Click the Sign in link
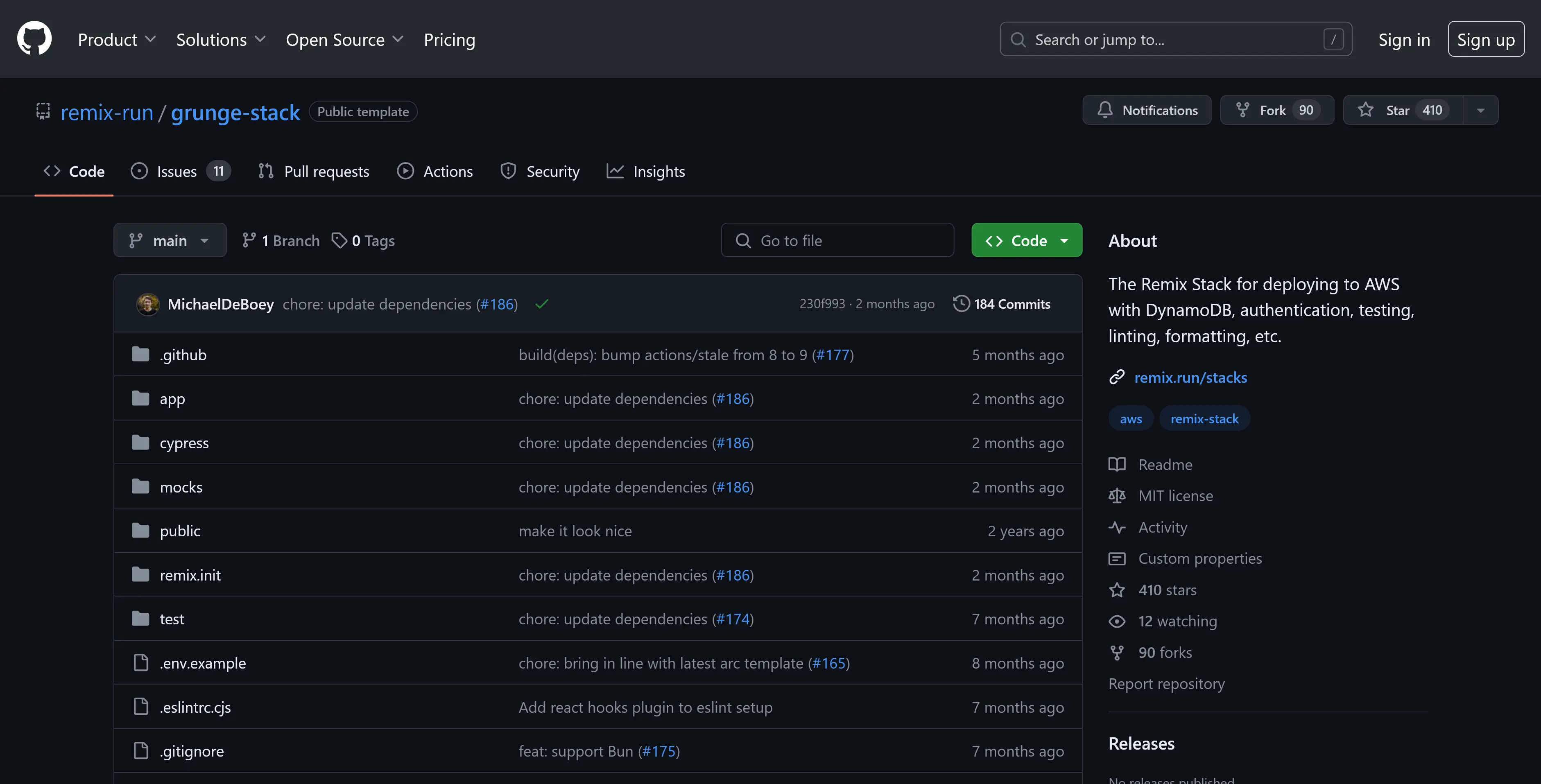The image size is (1541, 784). tap(1404, 39)
